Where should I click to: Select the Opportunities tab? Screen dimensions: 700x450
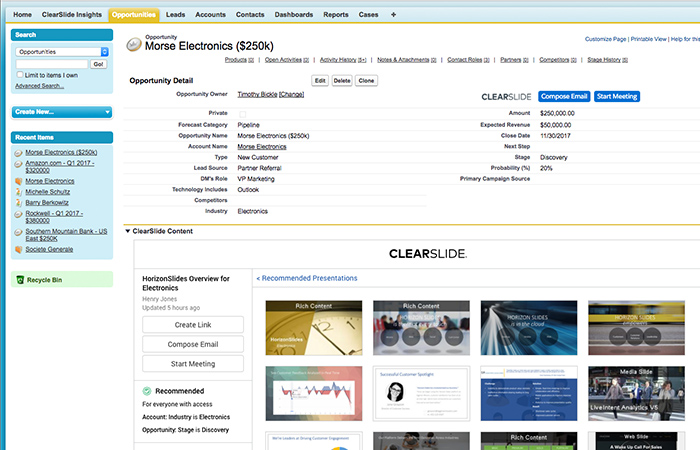[134, 15]
